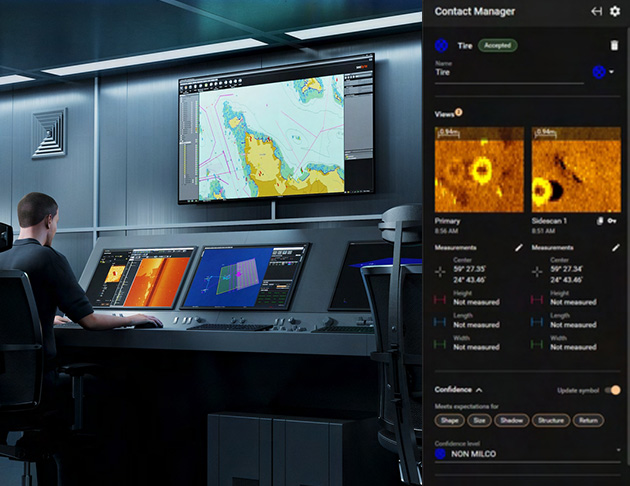Delete the Tire contact
Viewport: 630px width, 486px height.
tap(614, 45)
